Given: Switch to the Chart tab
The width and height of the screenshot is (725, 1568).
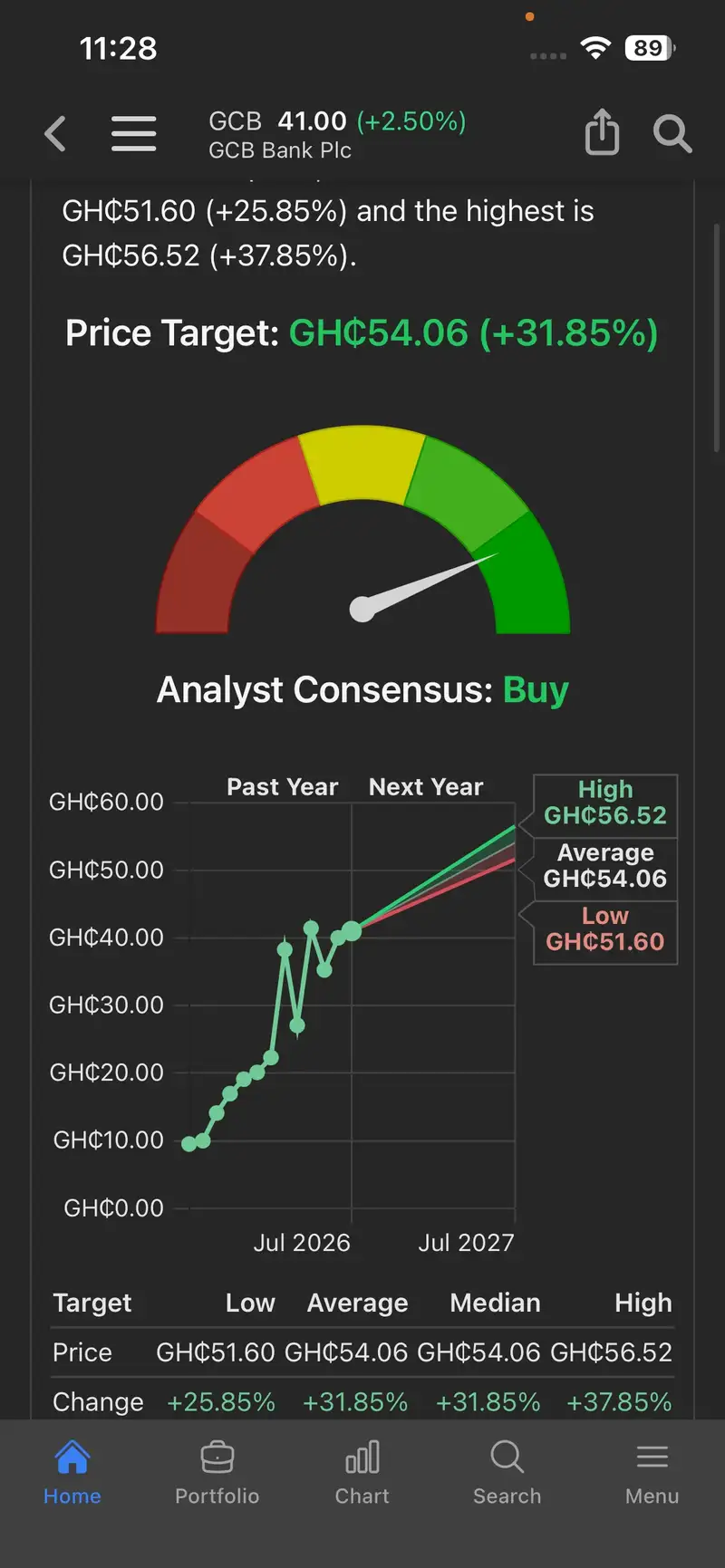Looking at the screenshot, I should coord(362,1472).
